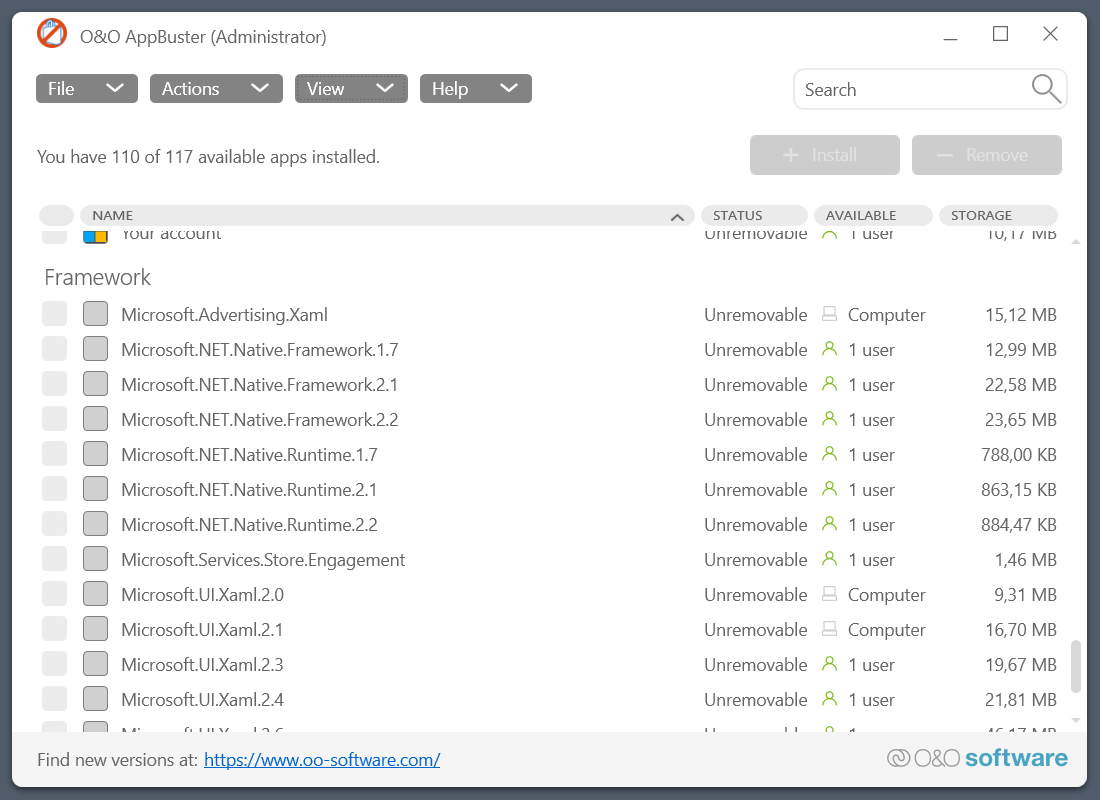Click the Remove button

pyautogui.click(x=986, y=155)
